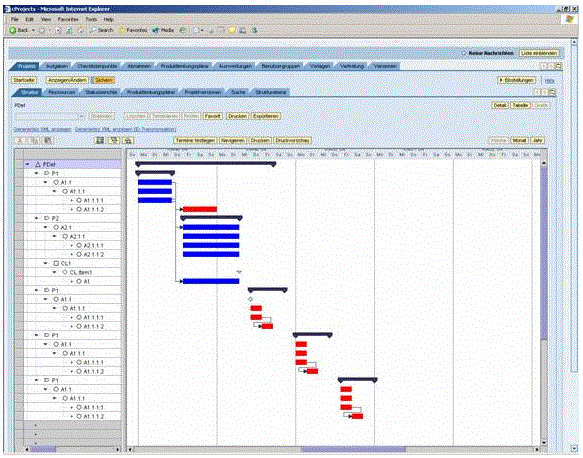Collapse the P2 phase node
This screenshot has width=583, height=458.
point(36,218)
